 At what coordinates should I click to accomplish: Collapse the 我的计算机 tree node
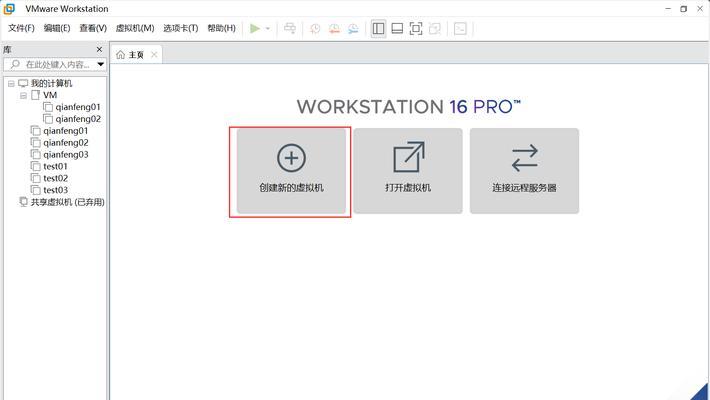[x=11, y=83]
